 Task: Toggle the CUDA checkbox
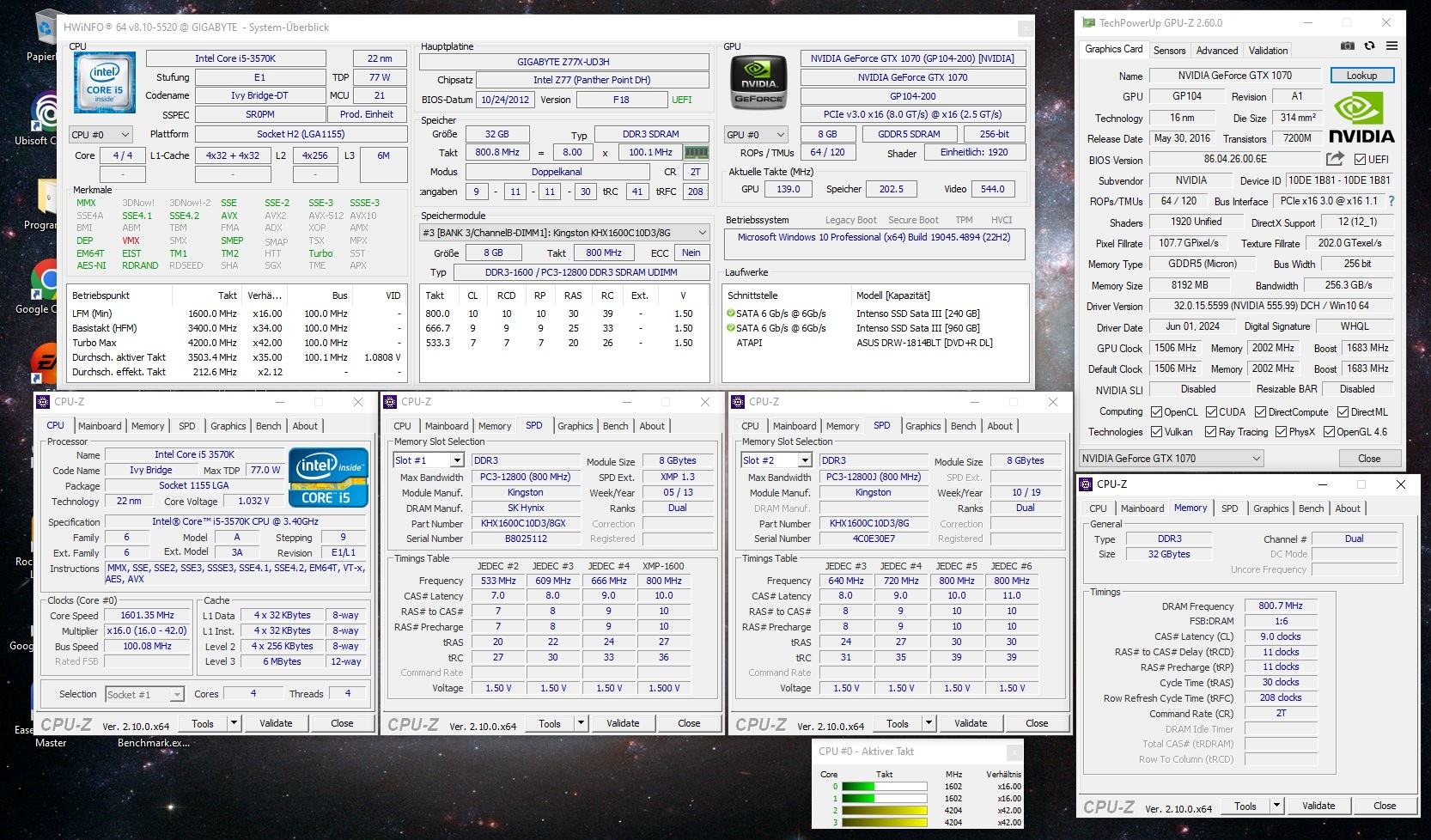[1211, 412]
